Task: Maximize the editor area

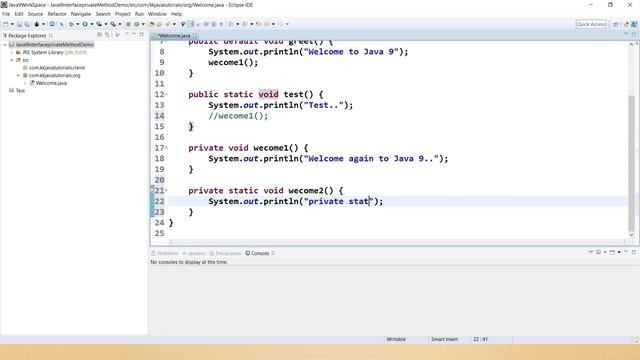Action: pos(633,35)
